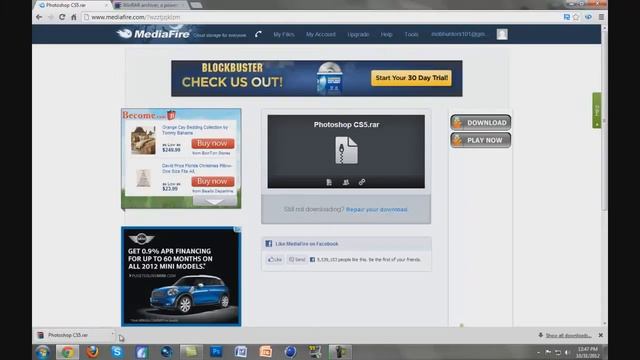Open a new browser tab
Viewport: 640px width, 360px height.
click(x=196, y=5)
